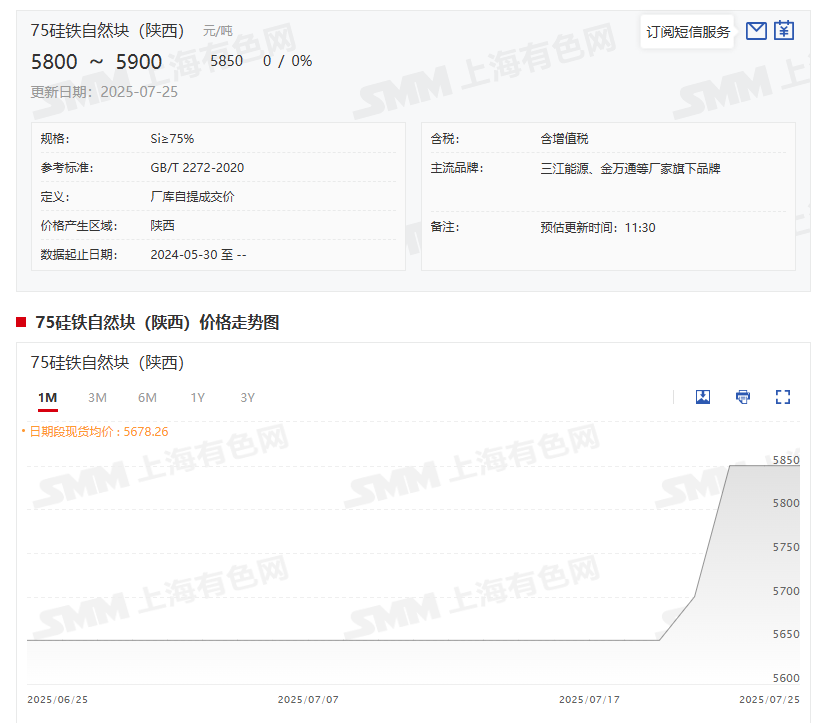Click the 2025/07/07 x-axis date label
This screenshot has height=723, width=817.
308,700
